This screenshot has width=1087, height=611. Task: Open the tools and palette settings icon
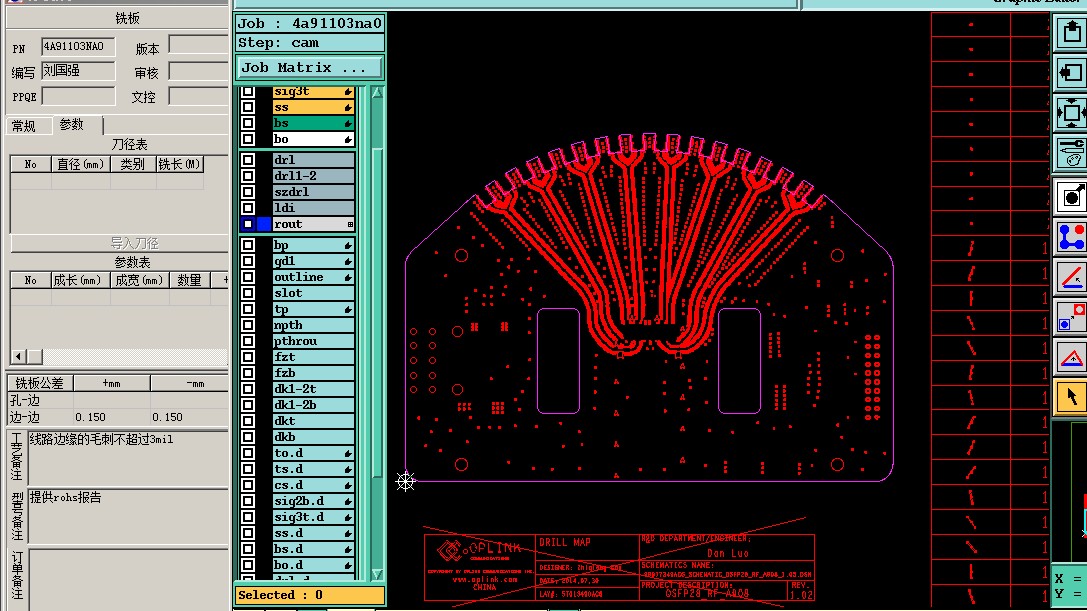pos(1071,153)
